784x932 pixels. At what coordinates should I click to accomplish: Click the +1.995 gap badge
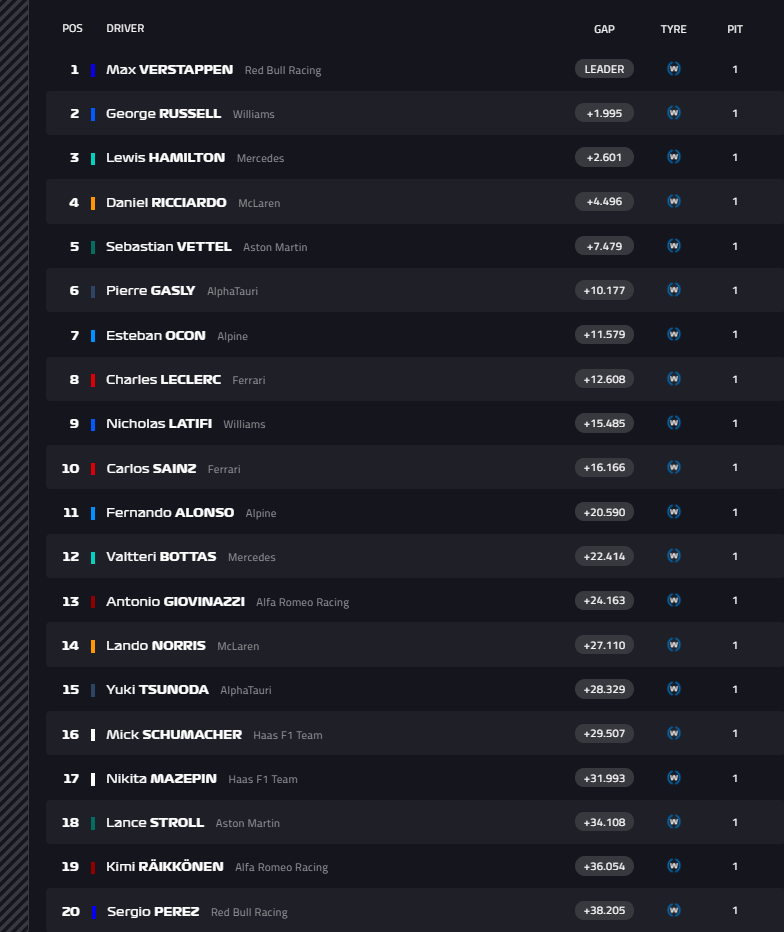604,113
